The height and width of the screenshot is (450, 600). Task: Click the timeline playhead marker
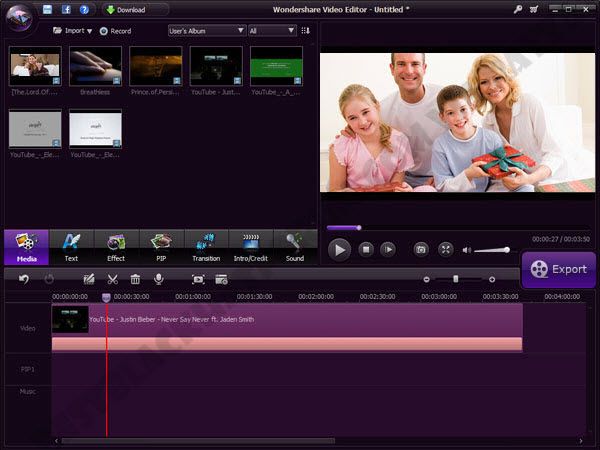pyautogui.click(x=106, y=297)
